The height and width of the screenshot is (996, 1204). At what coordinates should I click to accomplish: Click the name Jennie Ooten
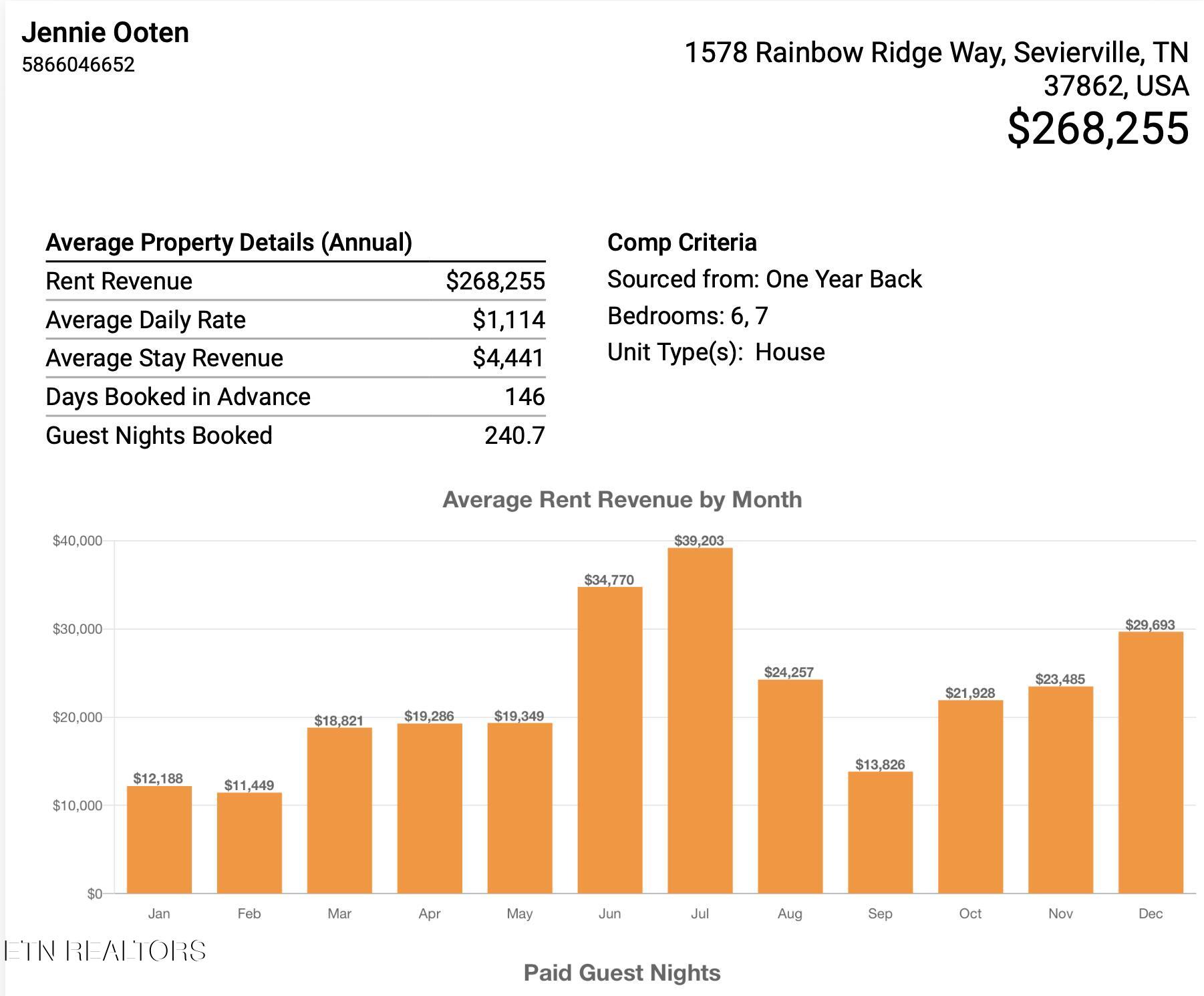(x=106, y=33)
